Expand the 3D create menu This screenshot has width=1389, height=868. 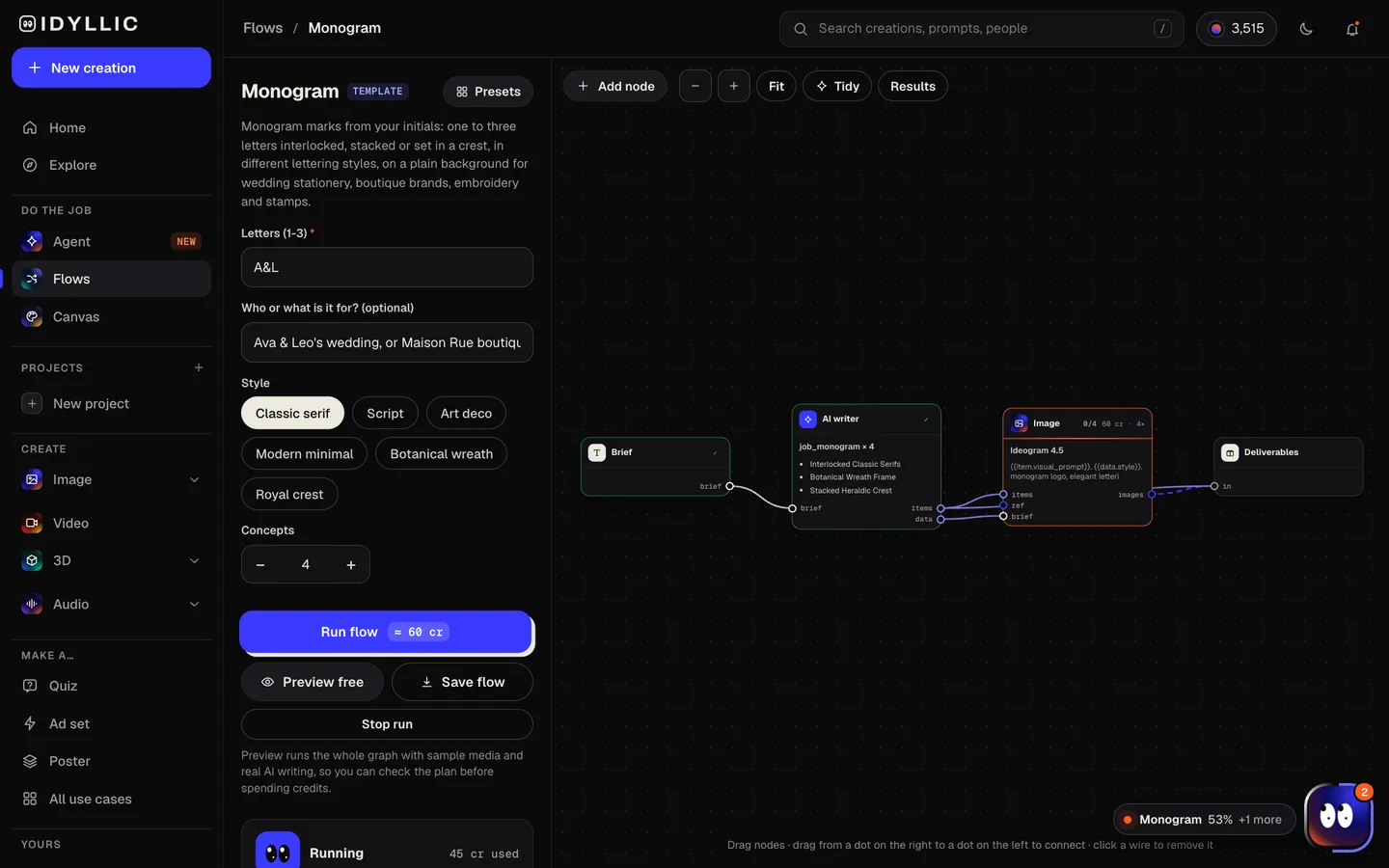(194, 560)
